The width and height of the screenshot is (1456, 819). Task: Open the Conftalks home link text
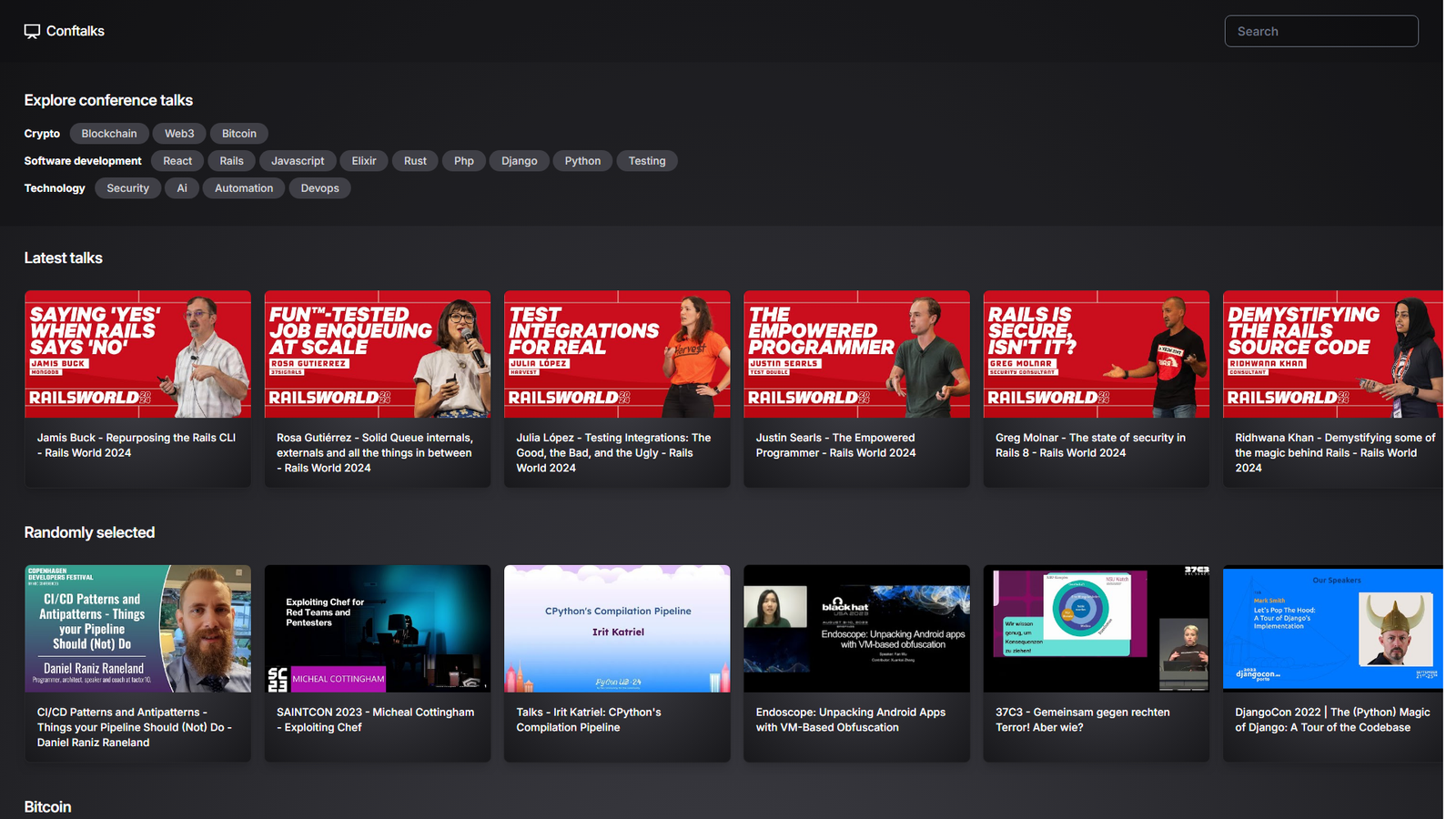(76, 31)
